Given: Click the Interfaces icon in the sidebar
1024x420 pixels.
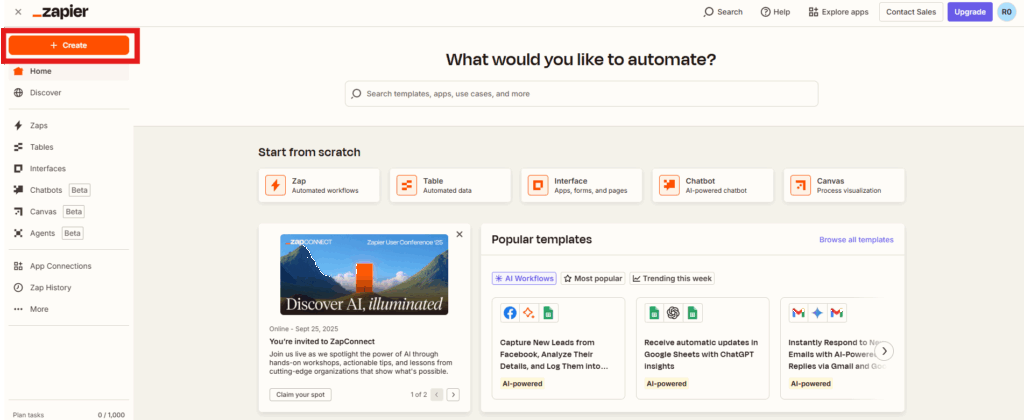Looking at the screenshot, I should (x=18, y=169).
